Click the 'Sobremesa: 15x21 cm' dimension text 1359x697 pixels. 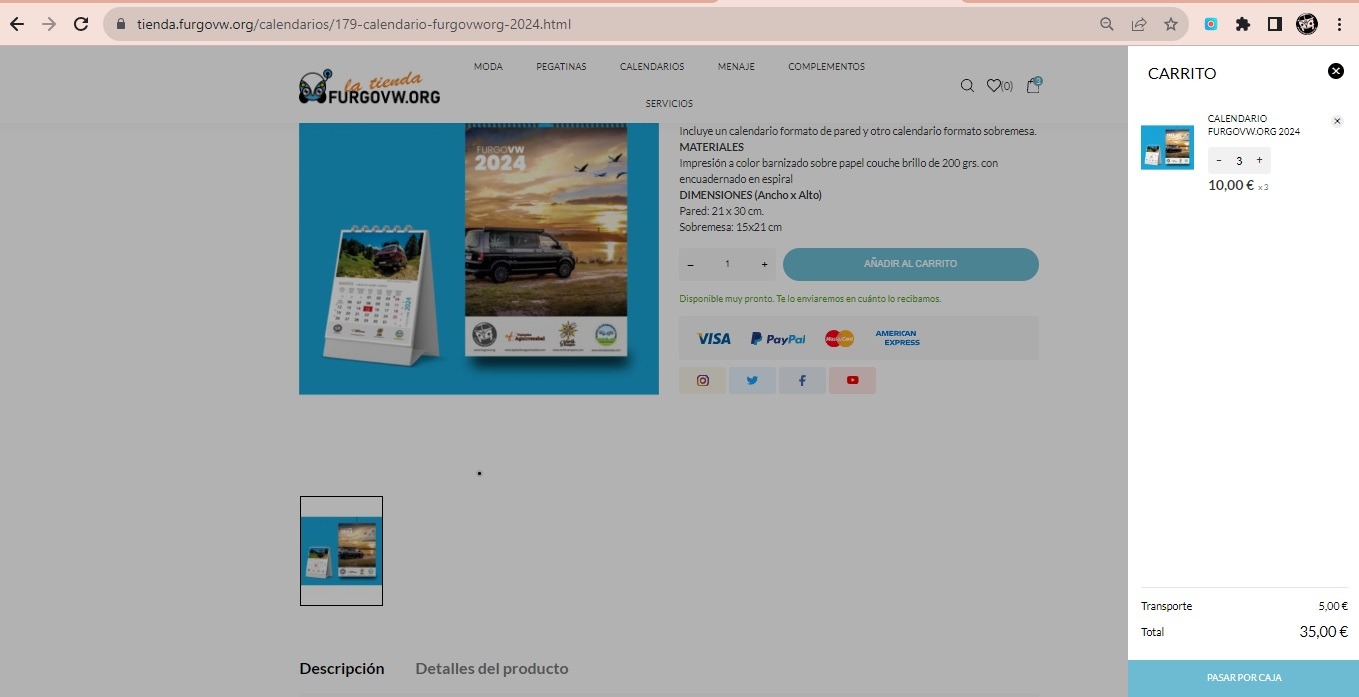(731, 227)
